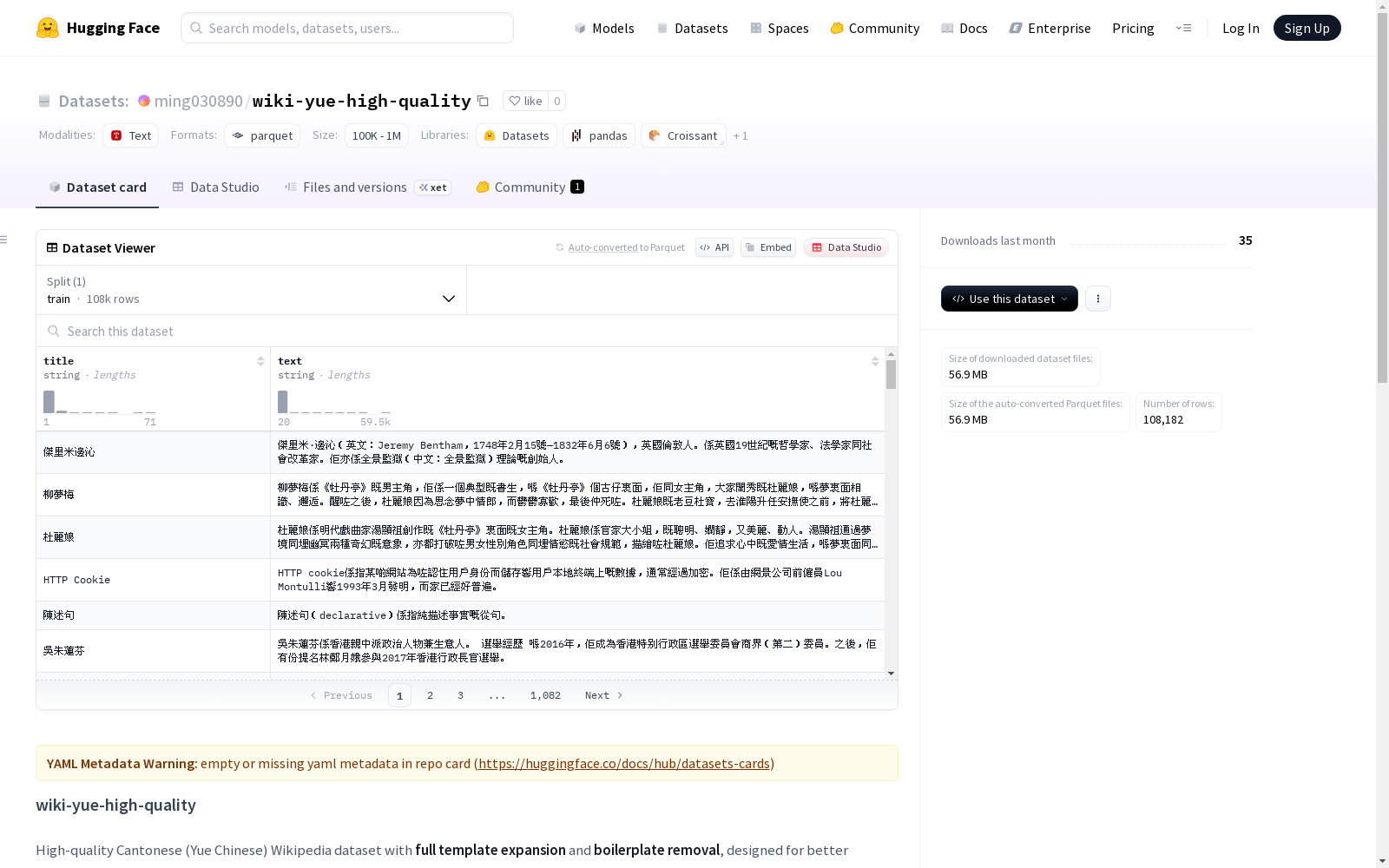
Task: Click the table vertical scrollbar thumb
Action: (891, 374)
